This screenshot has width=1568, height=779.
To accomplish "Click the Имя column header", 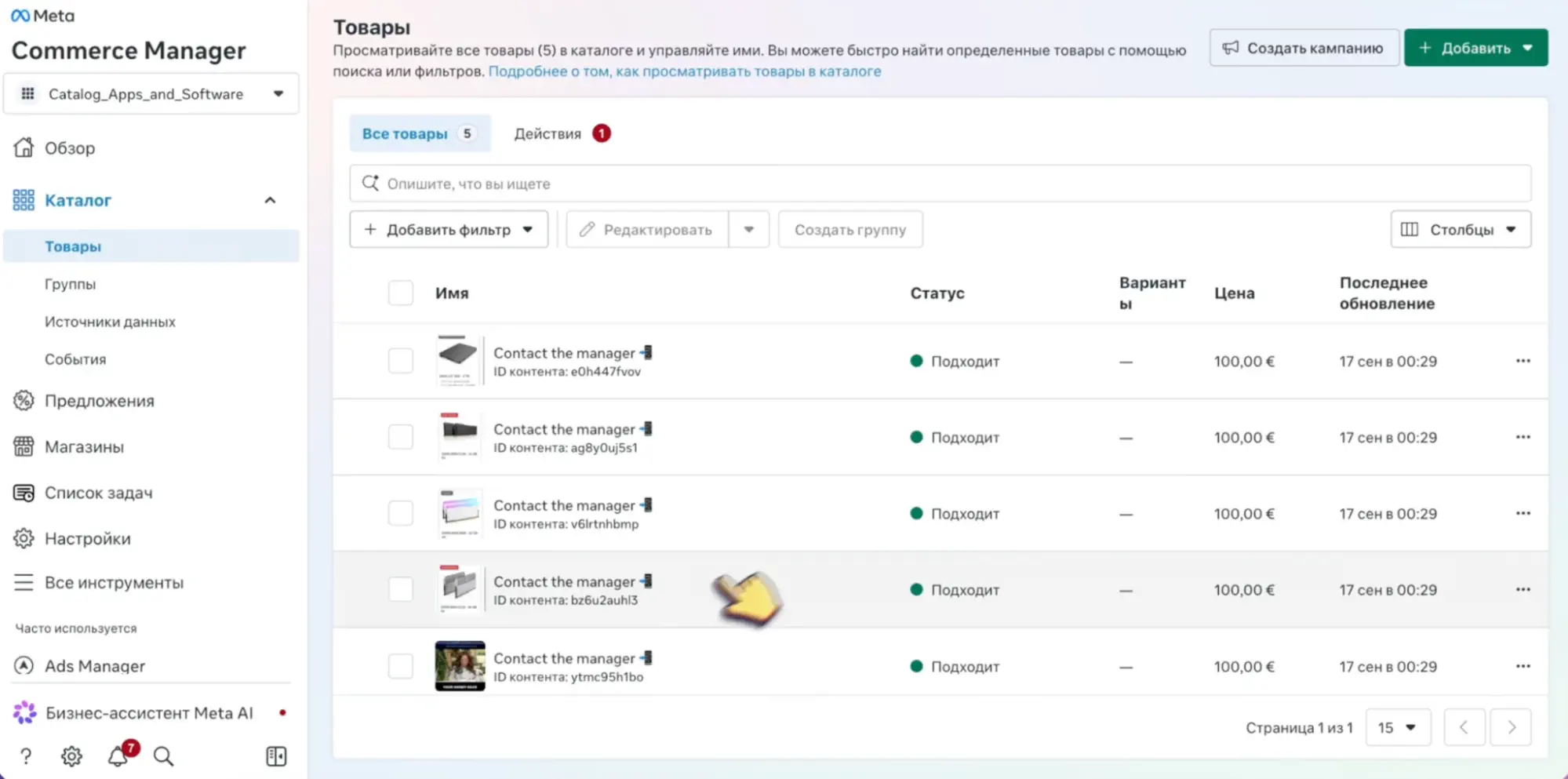I will click(x=452, y=293).
